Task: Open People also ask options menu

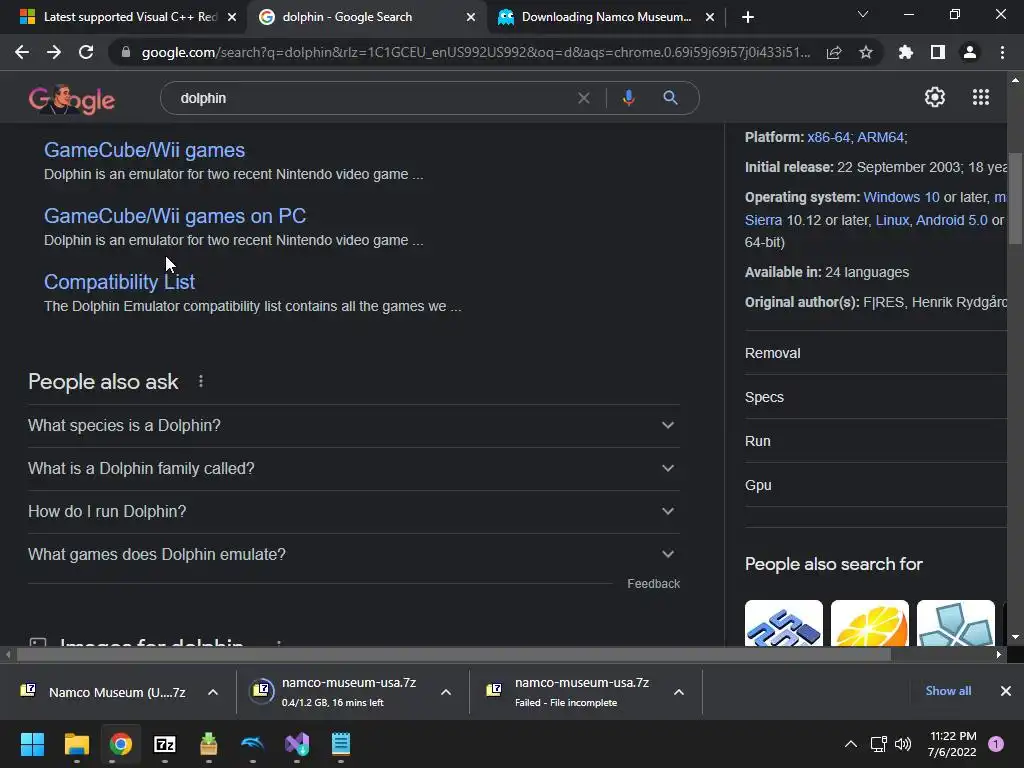Action: coord(200,381)
